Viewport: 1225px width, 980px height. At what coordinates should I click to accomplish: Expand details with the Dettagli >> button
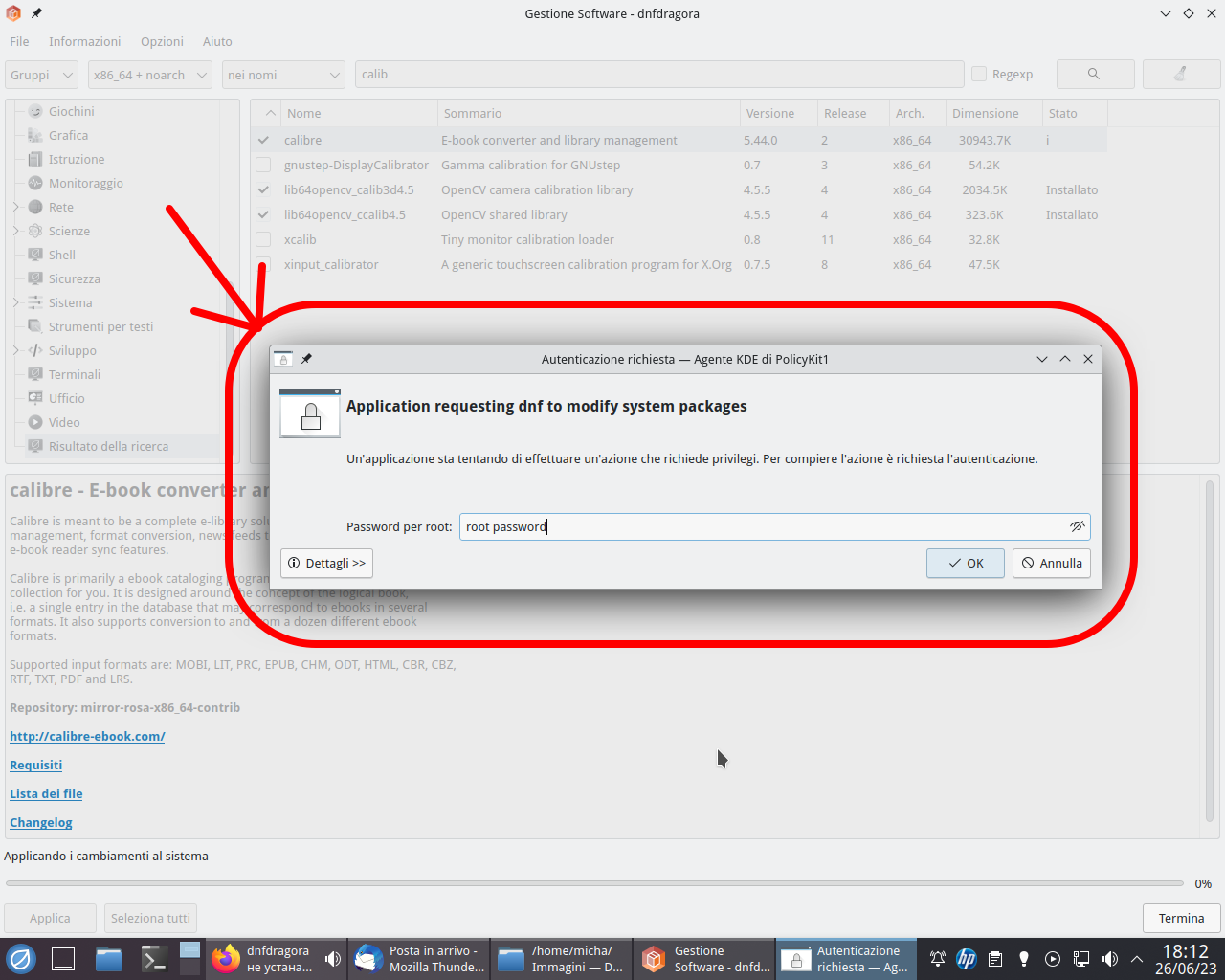tap(326, 563)
